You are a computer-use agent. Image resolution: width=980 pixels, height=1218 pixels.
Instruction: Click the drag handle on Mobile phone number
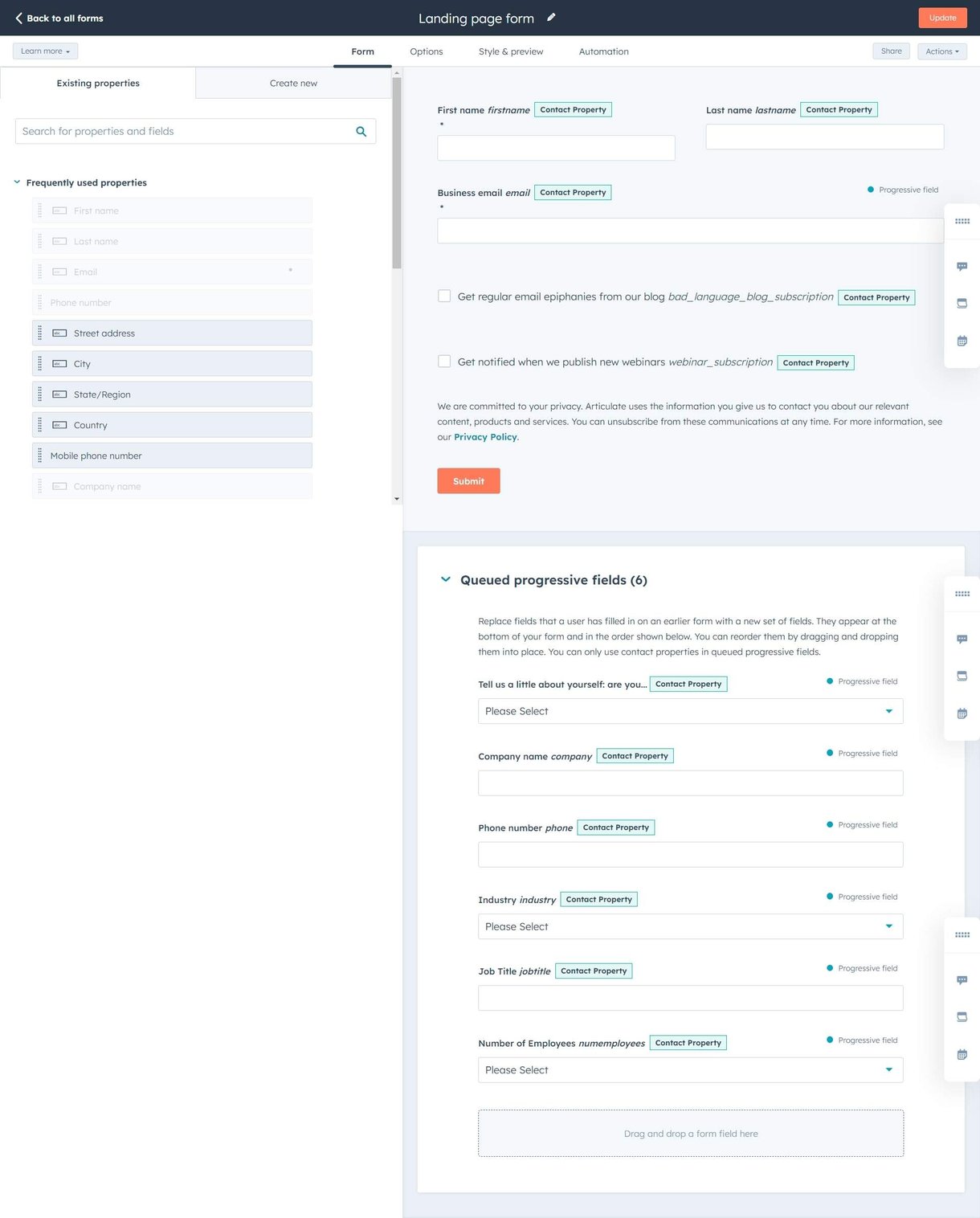coord(40,456)
